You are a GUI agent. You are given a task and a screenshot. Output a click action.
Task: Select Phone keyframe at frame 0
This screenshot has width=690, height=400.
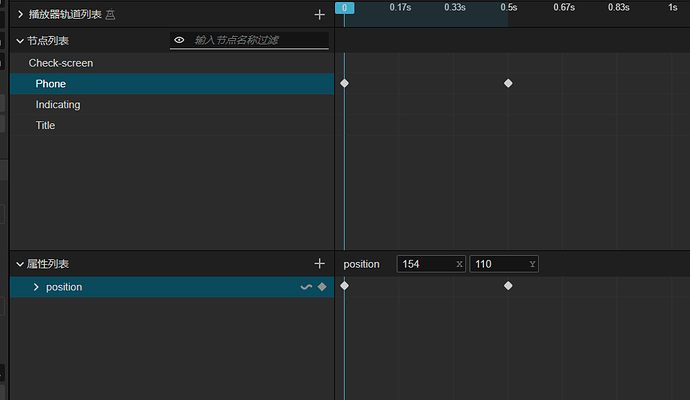[345, 83]
